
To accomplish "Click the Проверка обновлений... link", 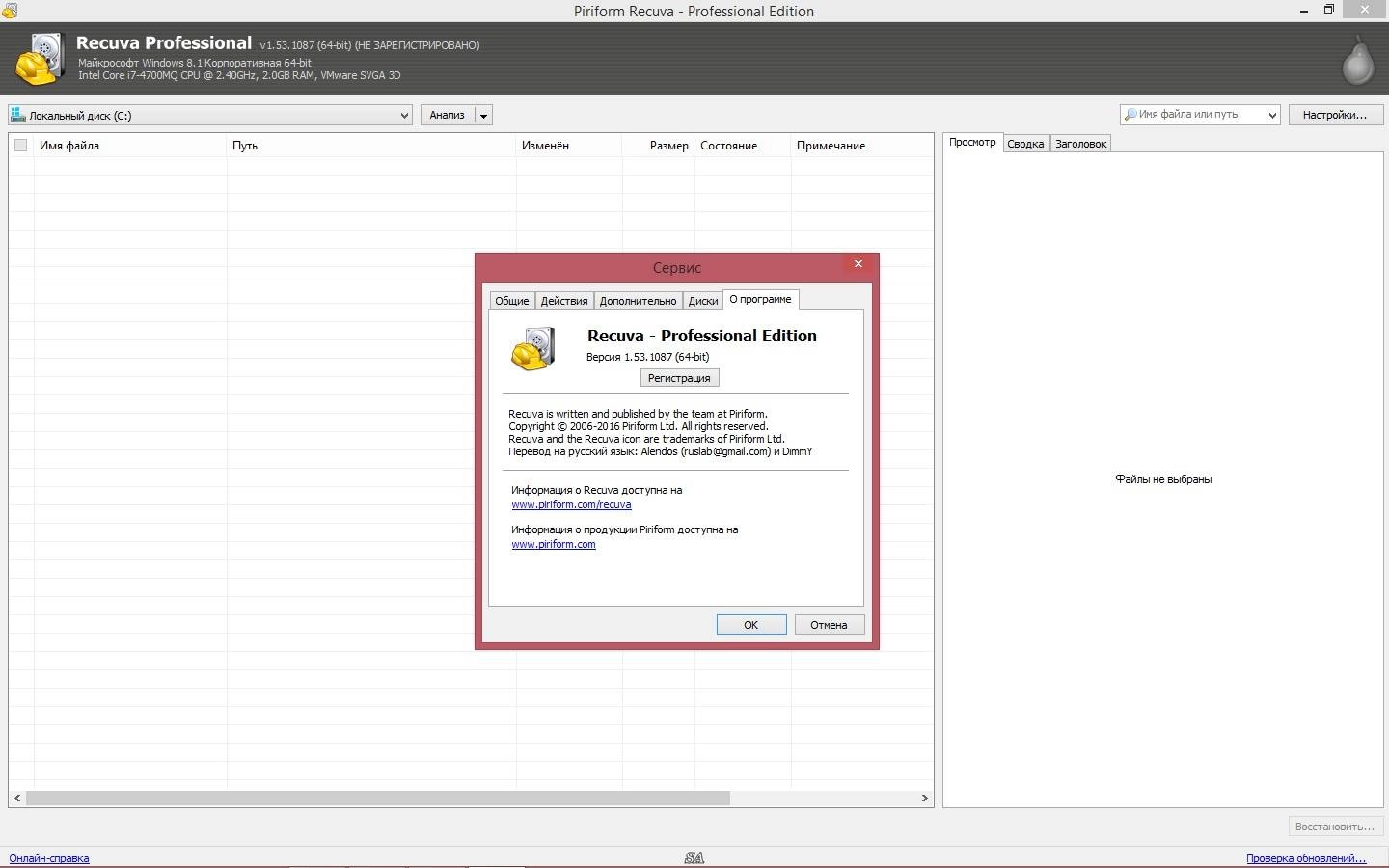I will pyautogui.click(x=1306, y=858).
